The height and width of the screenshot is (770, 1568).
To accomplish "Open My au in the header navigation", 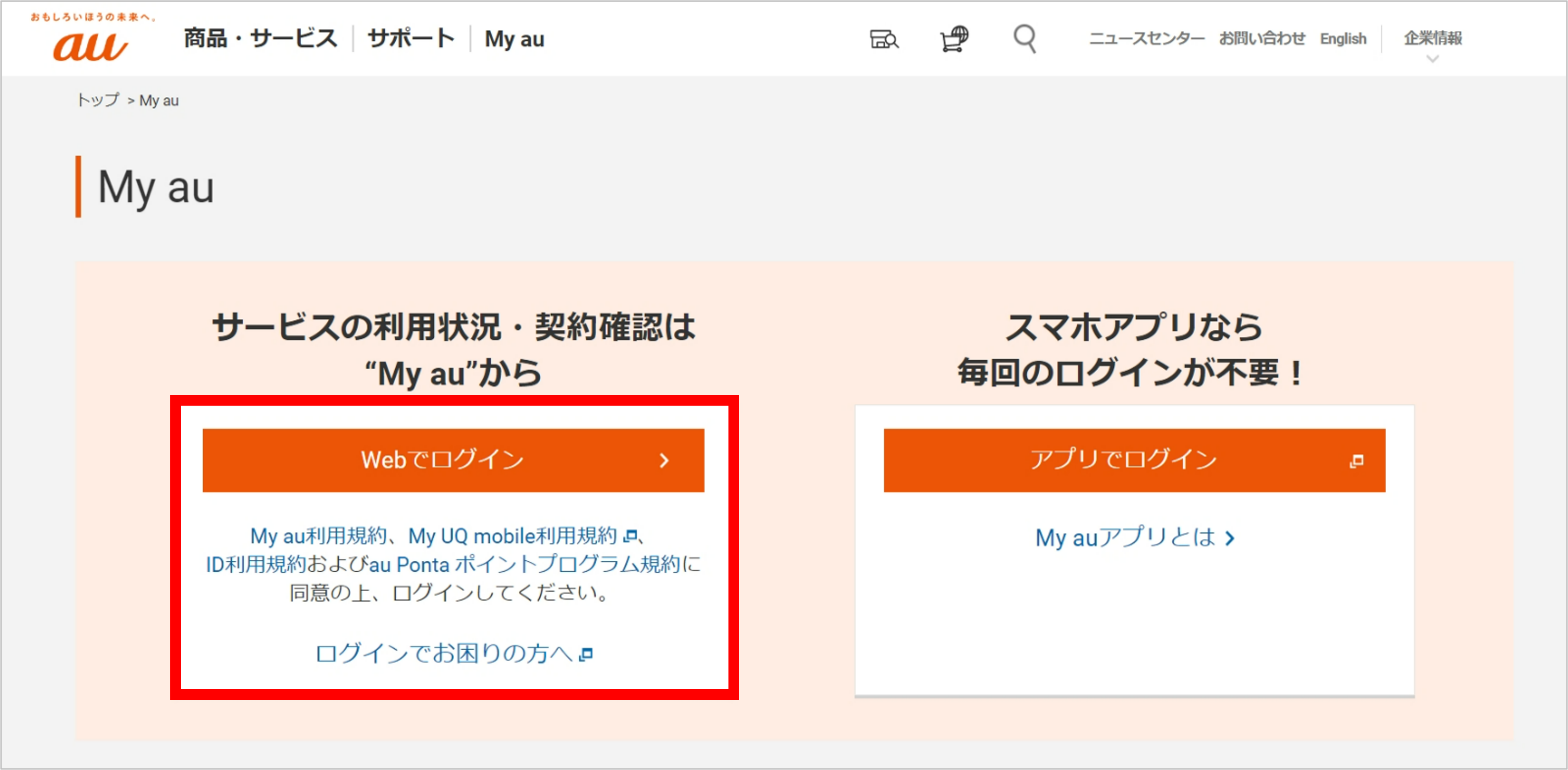I will [515, 39].
